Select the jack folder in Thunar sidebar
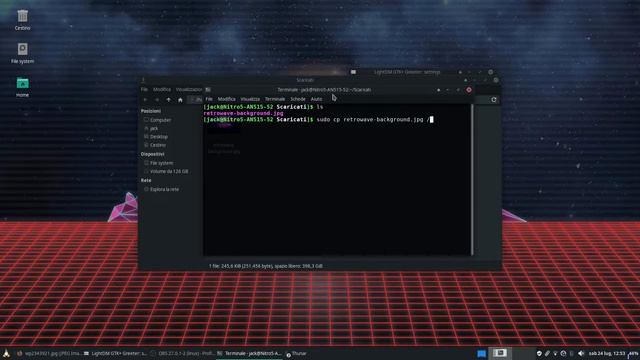The image size is (640, 360). pos(151,129)
